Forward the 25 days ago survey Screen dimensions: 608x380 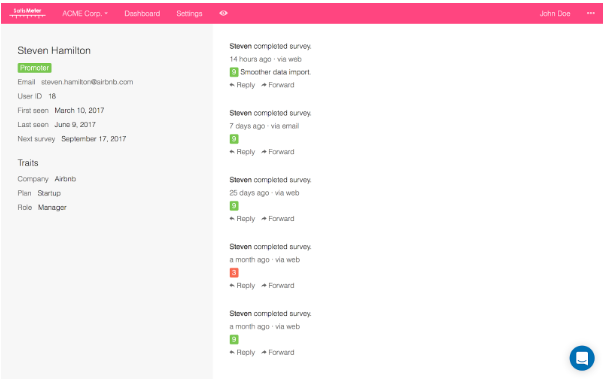[x=278, y=219]
